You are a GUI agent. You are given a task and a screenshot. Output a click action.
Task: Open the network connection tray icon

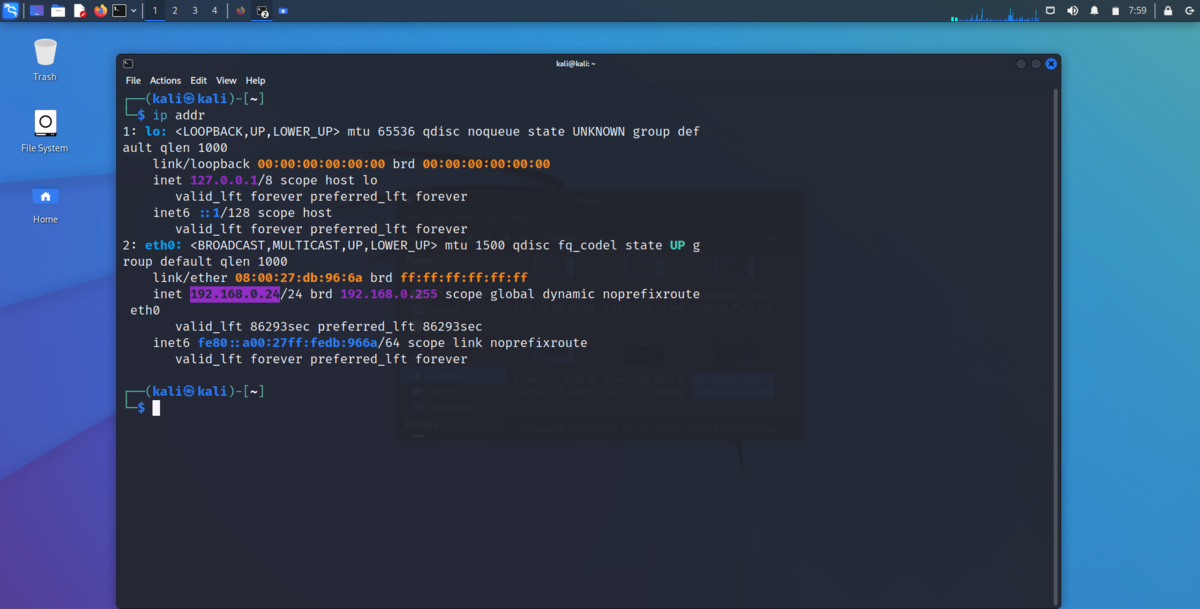tap(1050, 11)
